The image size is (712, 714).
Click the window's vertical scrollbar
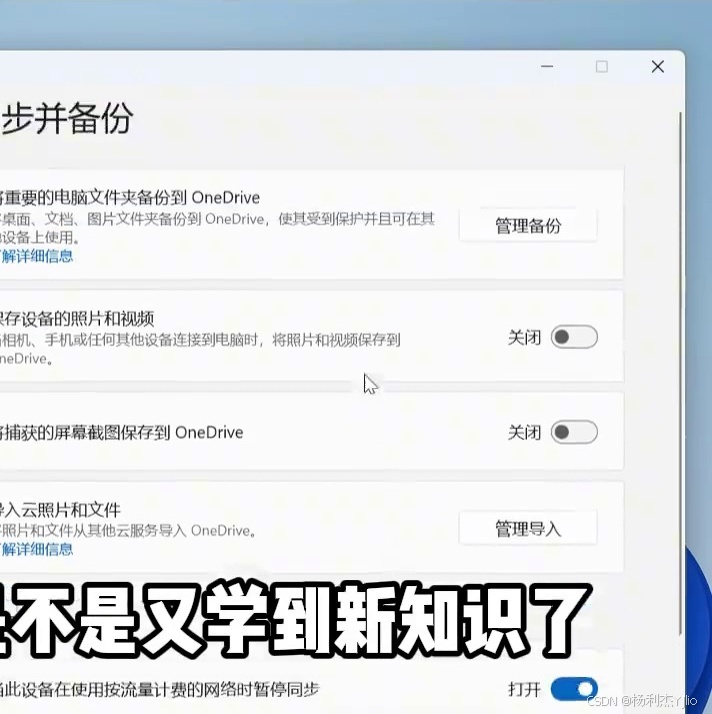[x=681, y=373]
